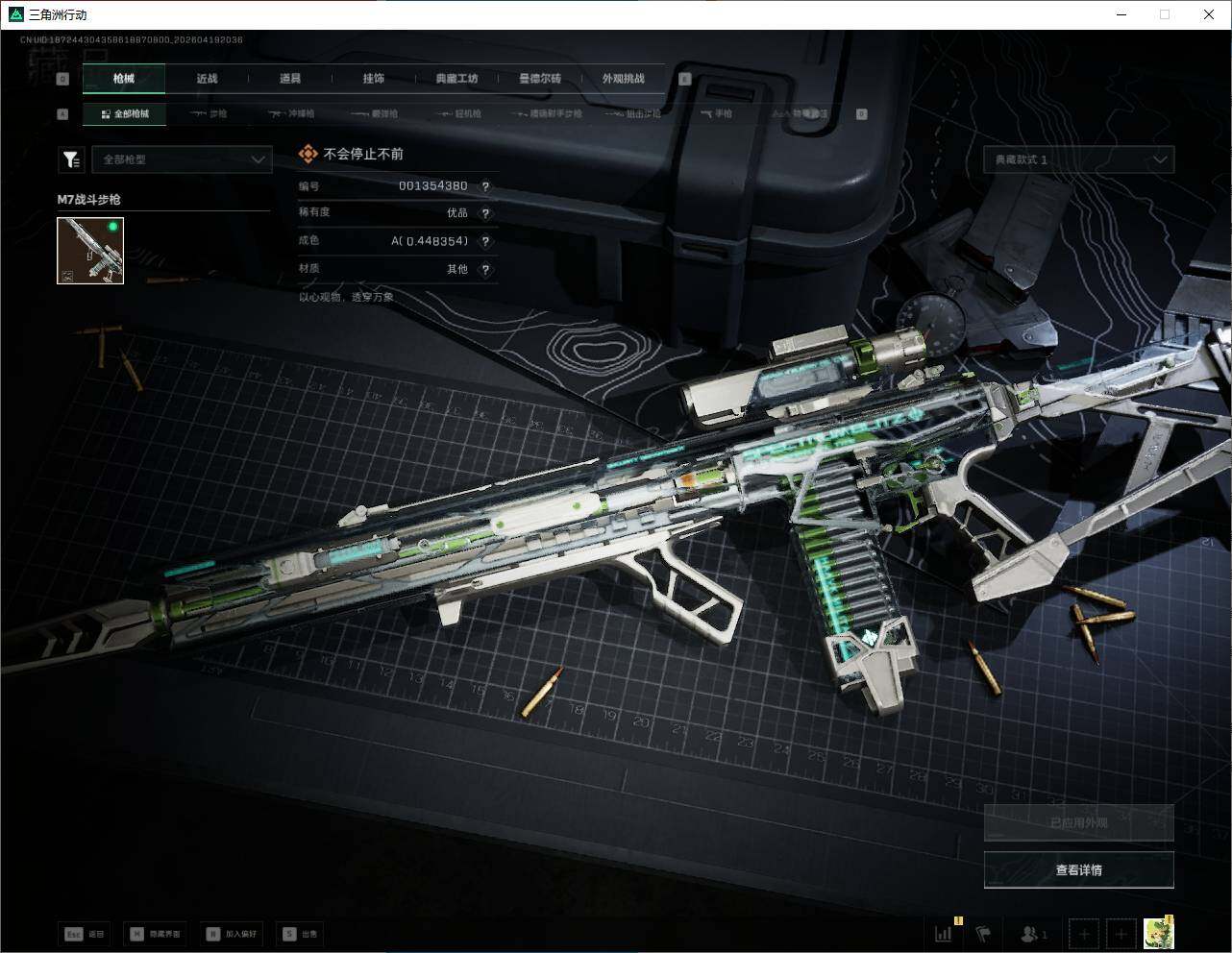Show help for 成色 value
The image size is (1232, 953).
[x=485, y=241]
